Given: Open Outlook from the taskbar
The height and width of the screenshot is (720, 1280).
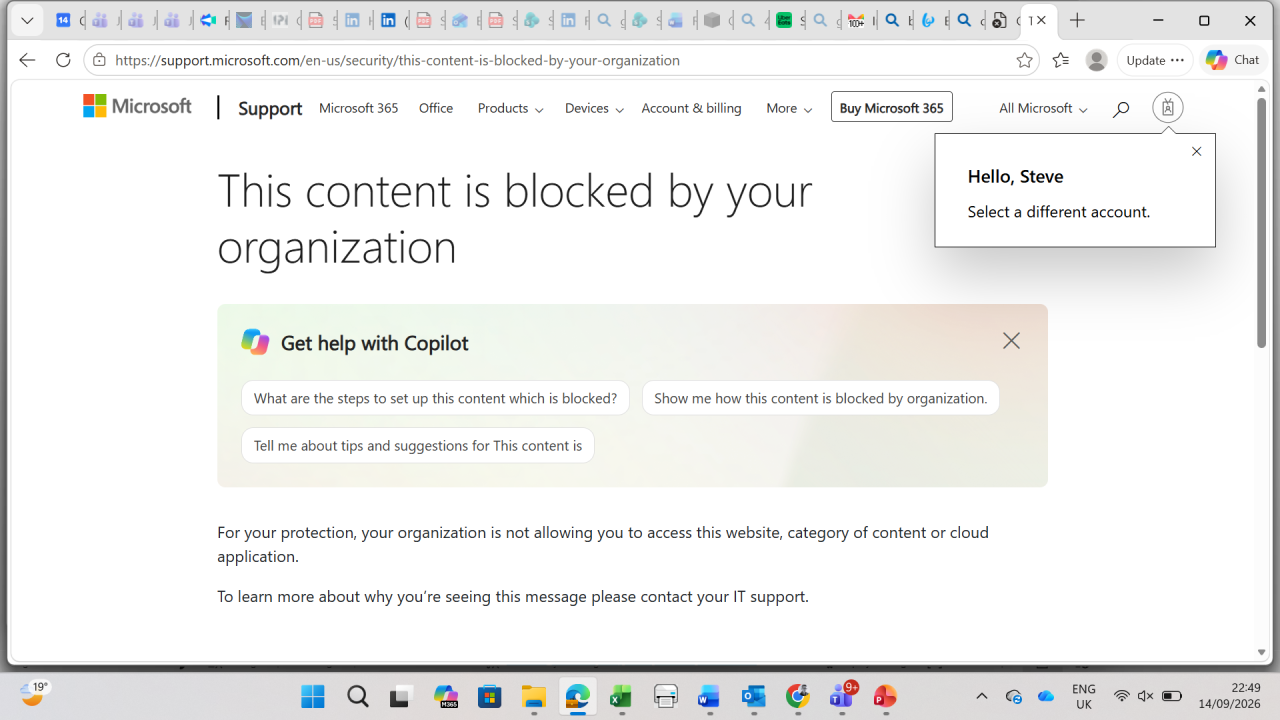Looking at the screenshot, I should click(753, 696).
